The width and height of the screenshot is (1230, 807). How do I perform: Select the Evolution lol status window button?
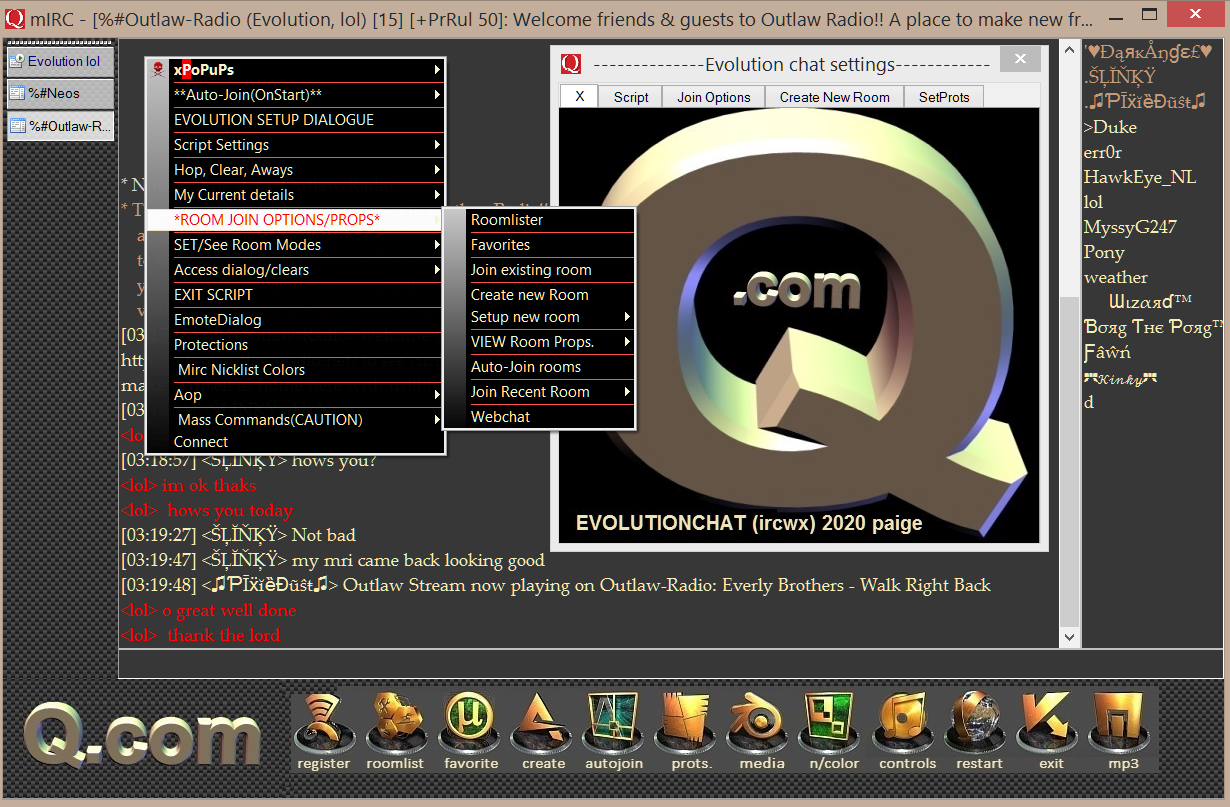coord(61,61)
